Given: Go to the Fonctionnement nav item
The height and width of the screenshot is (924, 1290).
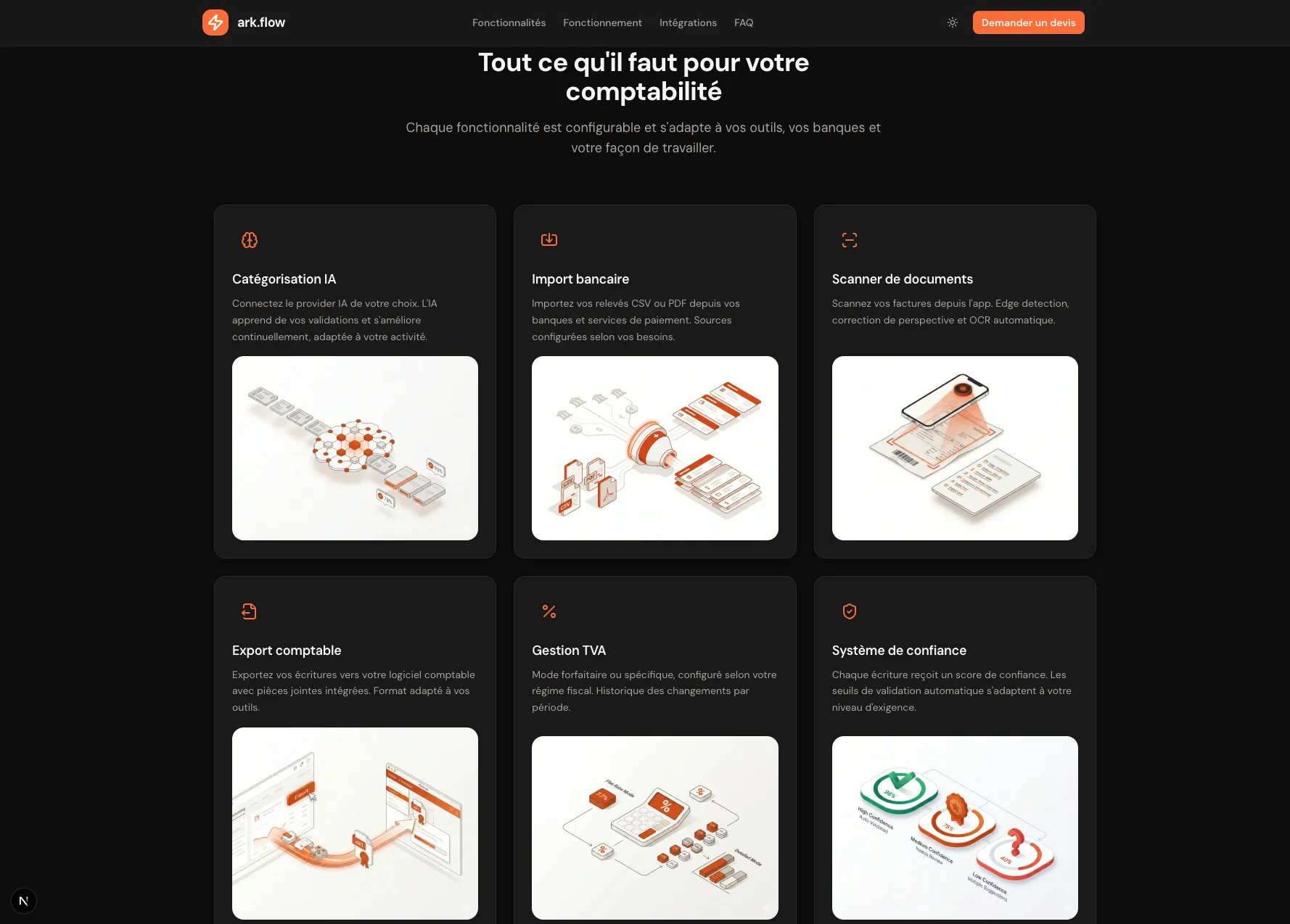Looking at the screenshot, I should click(602, 22).
